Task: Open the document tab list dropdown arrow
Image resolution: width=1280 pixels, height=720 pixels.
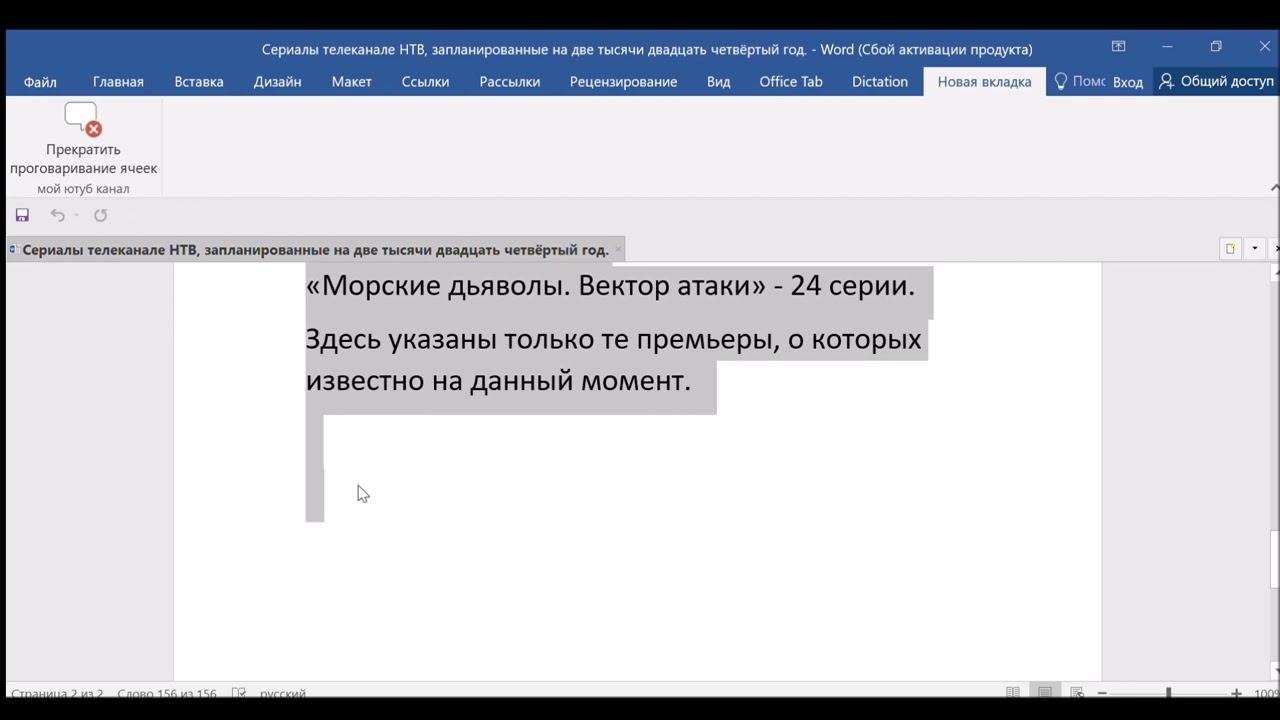Action: pyautogui.click(x=1254, y=249)
